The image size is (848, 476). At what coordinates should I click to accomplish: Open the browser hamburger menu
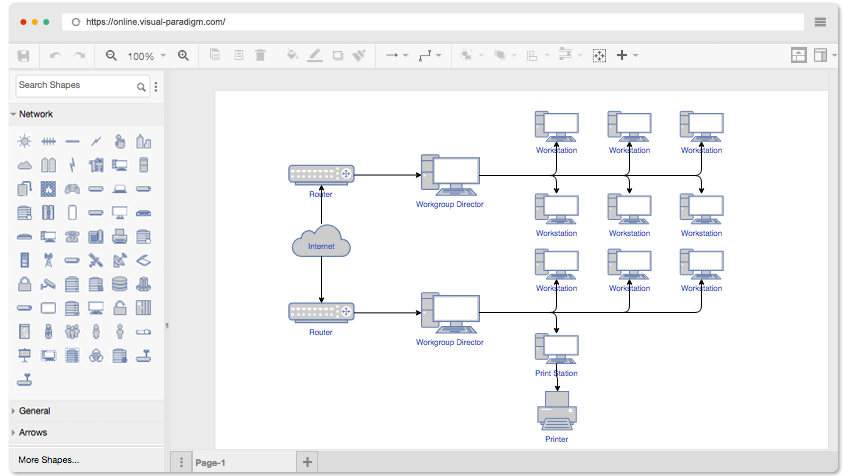[x=820, y=22]
